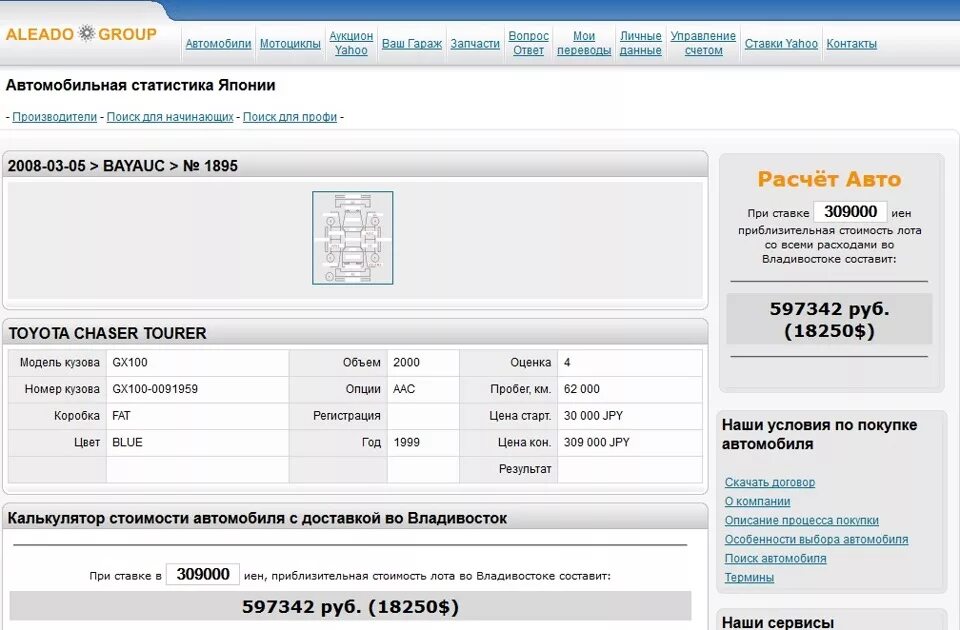This screenshot has width=960, height=630.
Task: Select the gearbox value FAT
Action: (x=121, y=415)
